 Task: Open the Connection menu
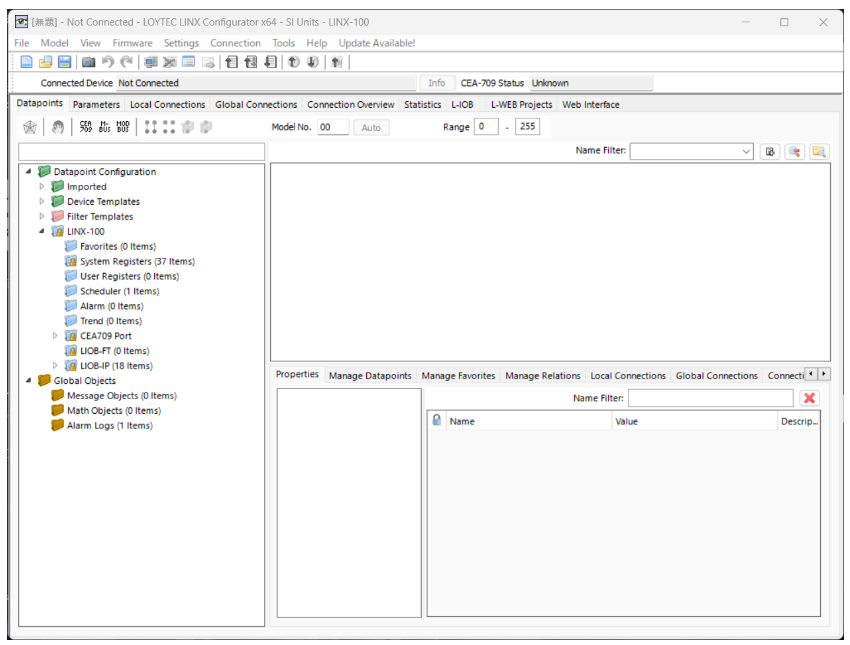click(235, 43)
